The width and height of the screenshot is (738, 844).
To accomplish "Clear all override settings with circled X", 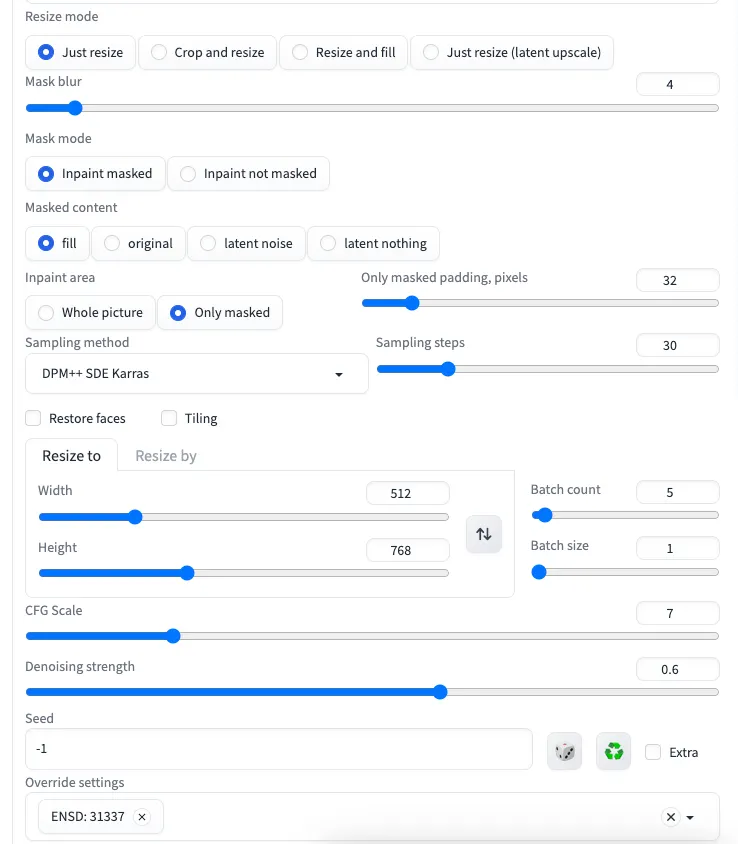I will (x=671, y=817).
